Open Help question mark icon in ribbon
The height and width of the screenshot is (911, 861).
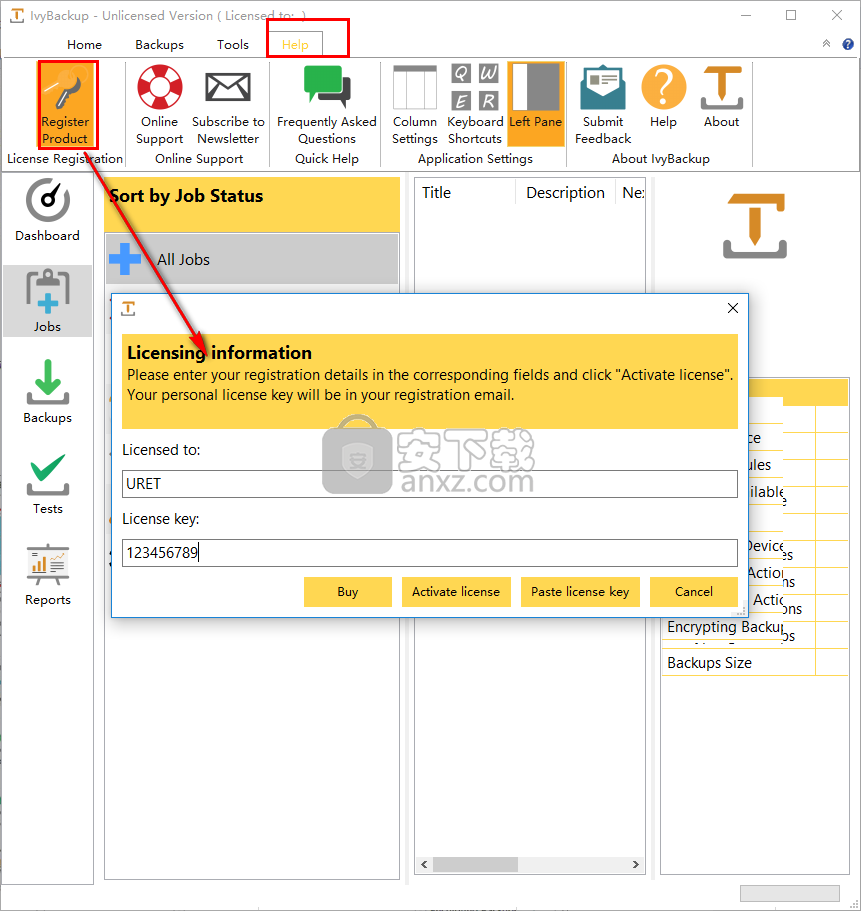tap(663, 87)
